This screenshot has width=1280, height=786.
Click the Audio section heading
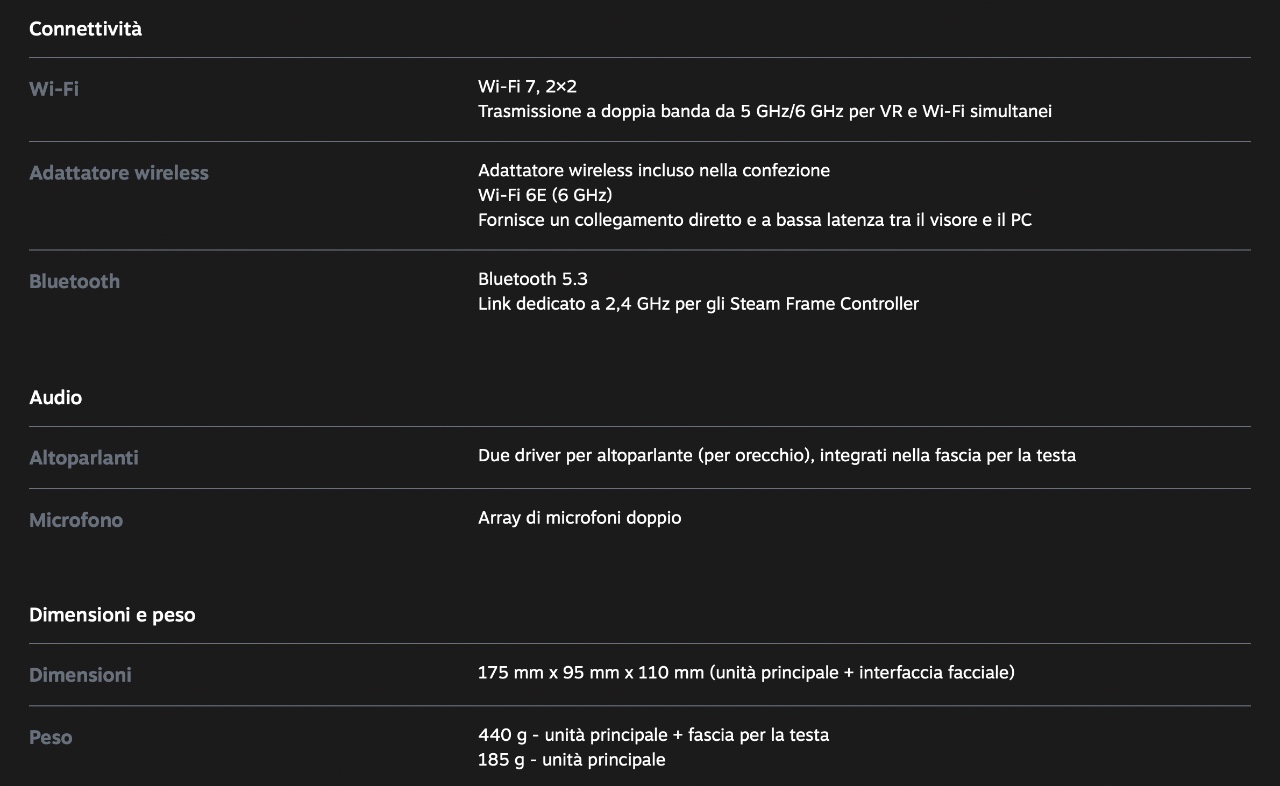[55, 397]
